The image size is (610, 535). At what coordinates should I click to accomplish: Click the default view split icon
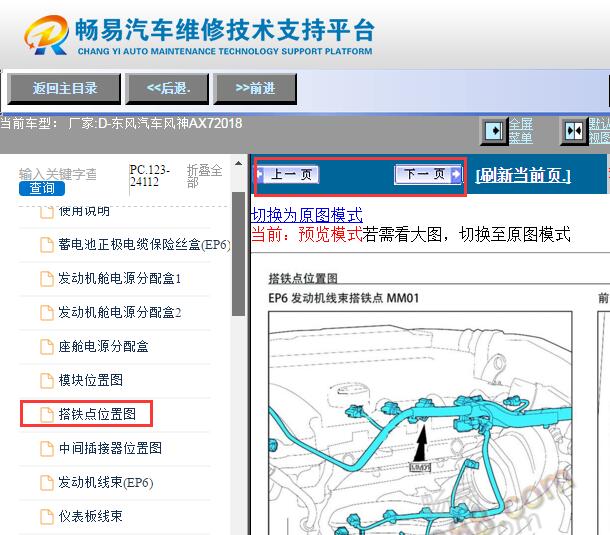[574, 131]
